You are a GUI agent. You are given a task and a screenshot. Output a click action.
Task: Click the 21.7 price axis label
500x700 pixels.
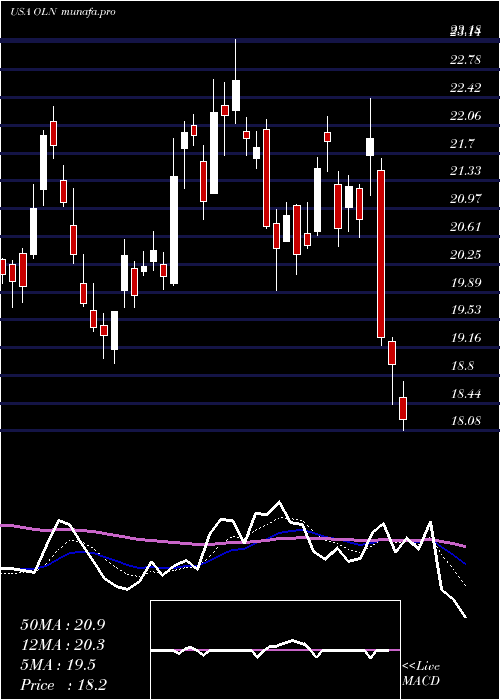(x=462, y=144)
